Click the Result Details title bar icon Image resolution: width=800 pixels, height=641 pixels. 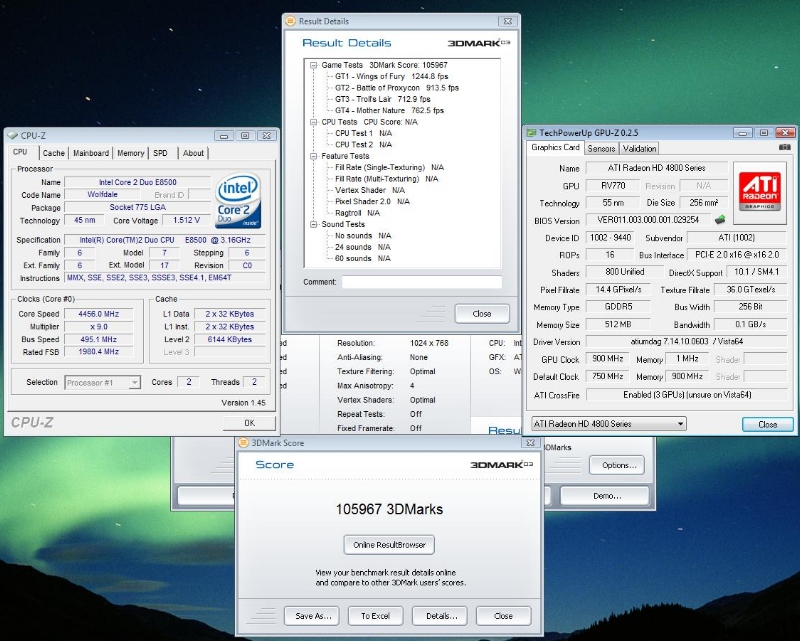coord(290,21)
